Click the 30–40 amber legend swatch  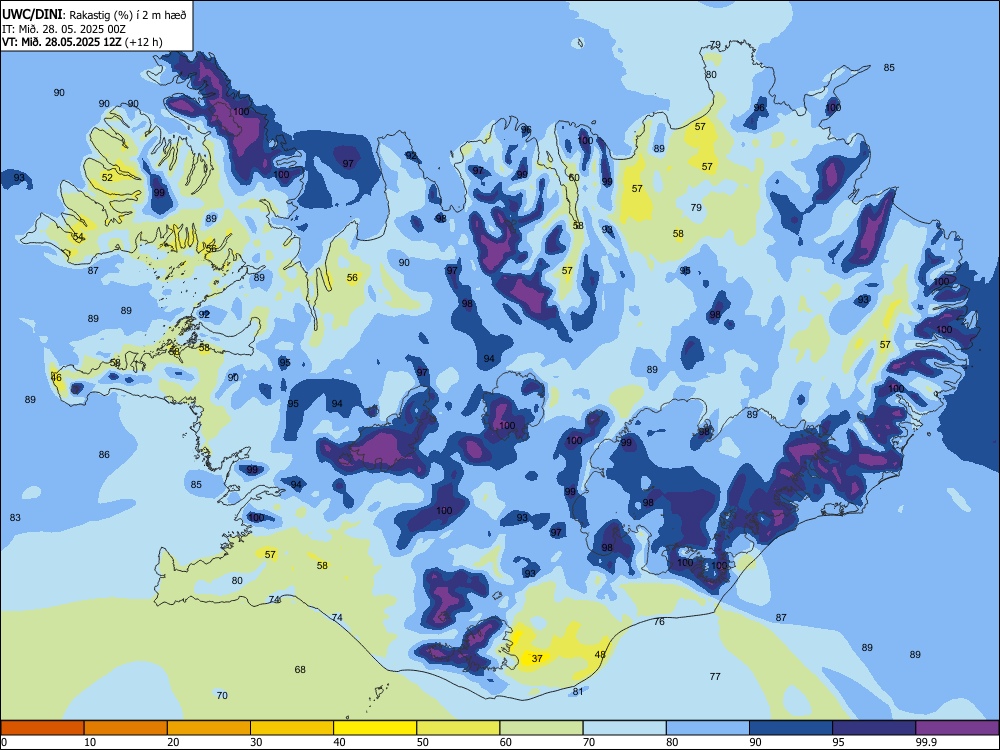pos(292,728)
